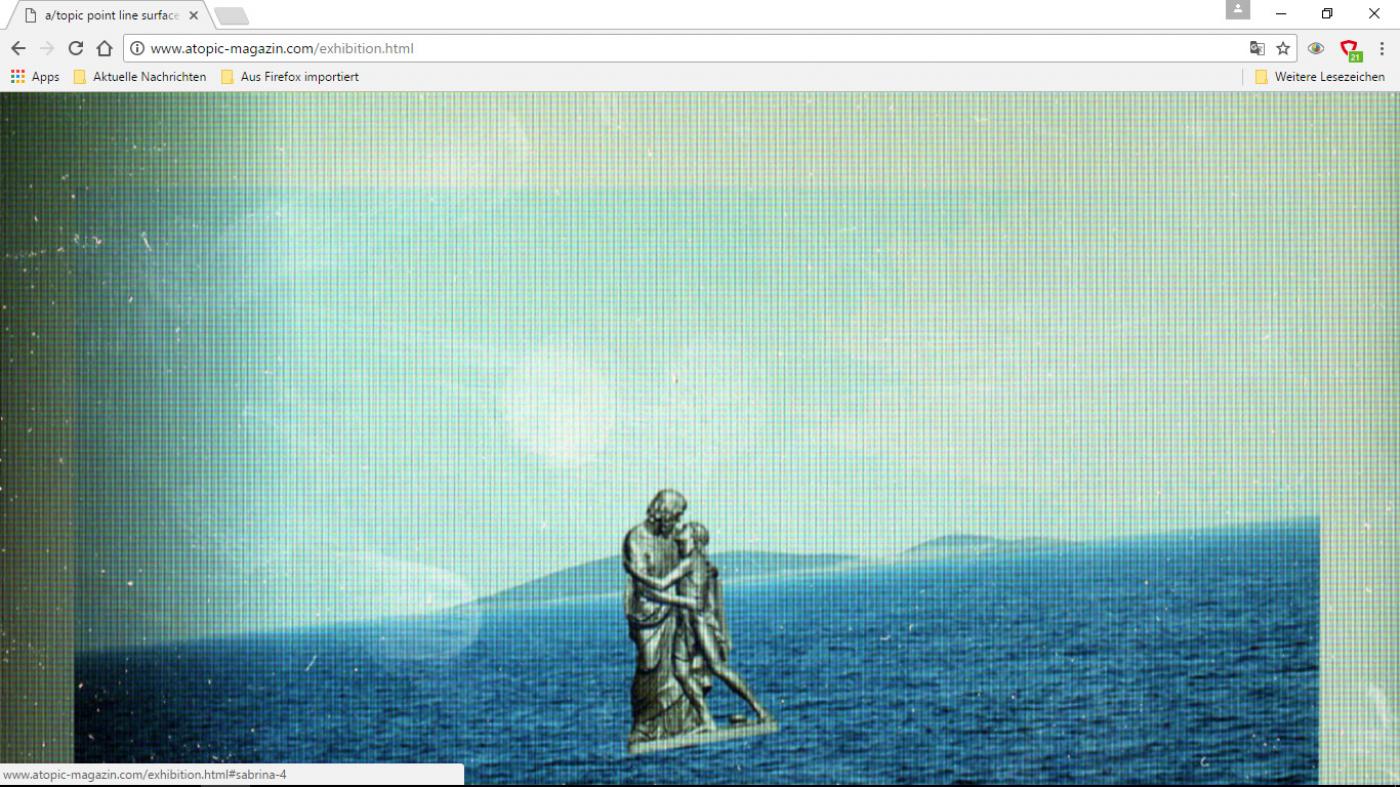Expand the Aus Firefox importiert folder
Viewport: 1400px width, 787px height.
point(290,77)
